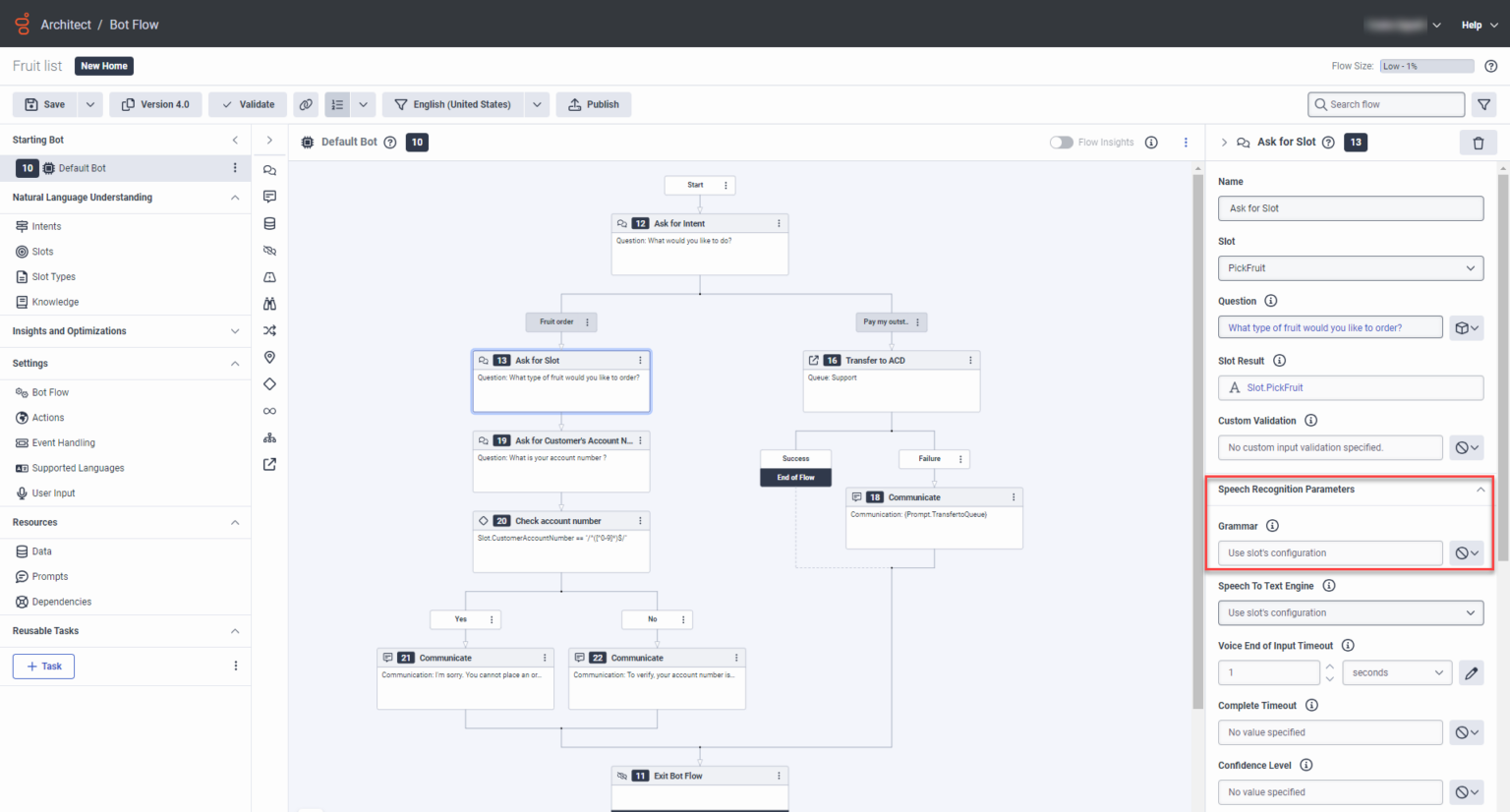Click the location pin icon in the toolbox
Image resolution: width=1510 pixels, height=812 pixels.
pyautogui.click(x=269, y=356)
